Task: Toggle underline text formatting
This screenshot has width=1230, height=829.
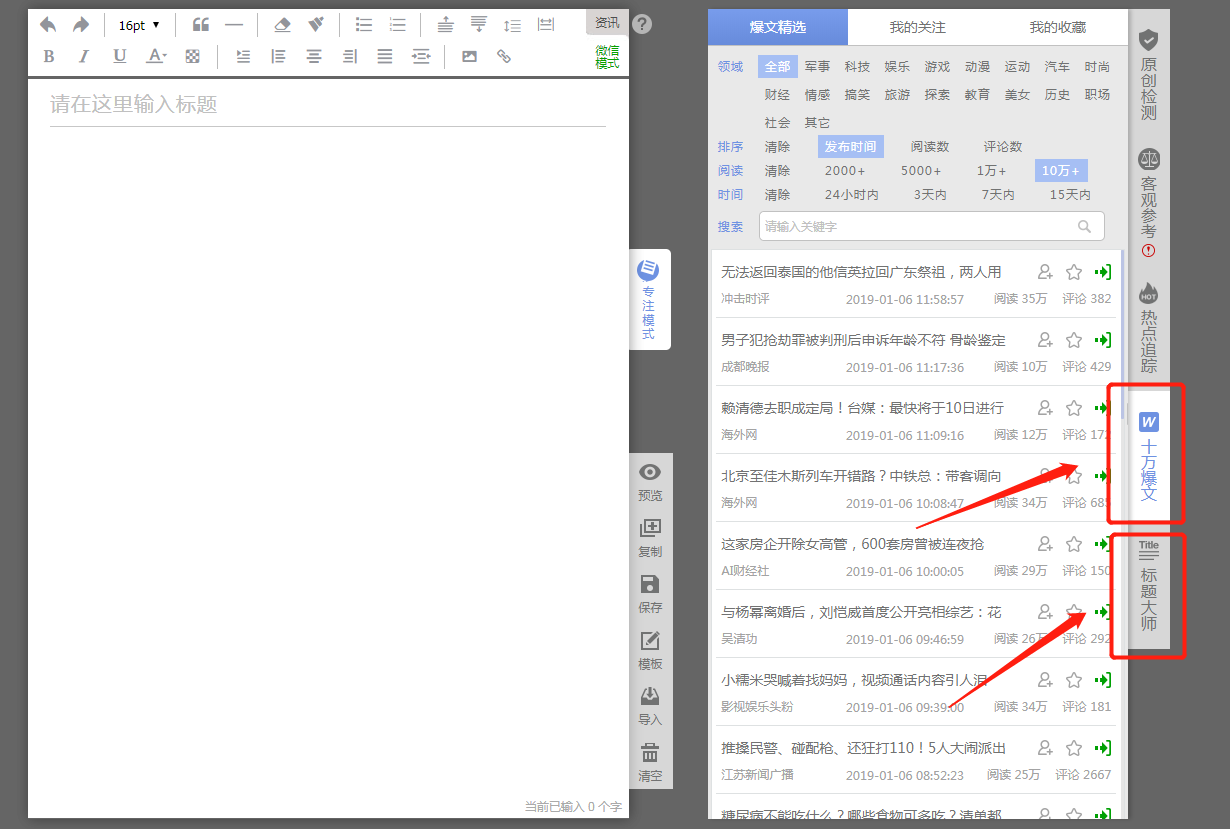Action: click(120, 57)
